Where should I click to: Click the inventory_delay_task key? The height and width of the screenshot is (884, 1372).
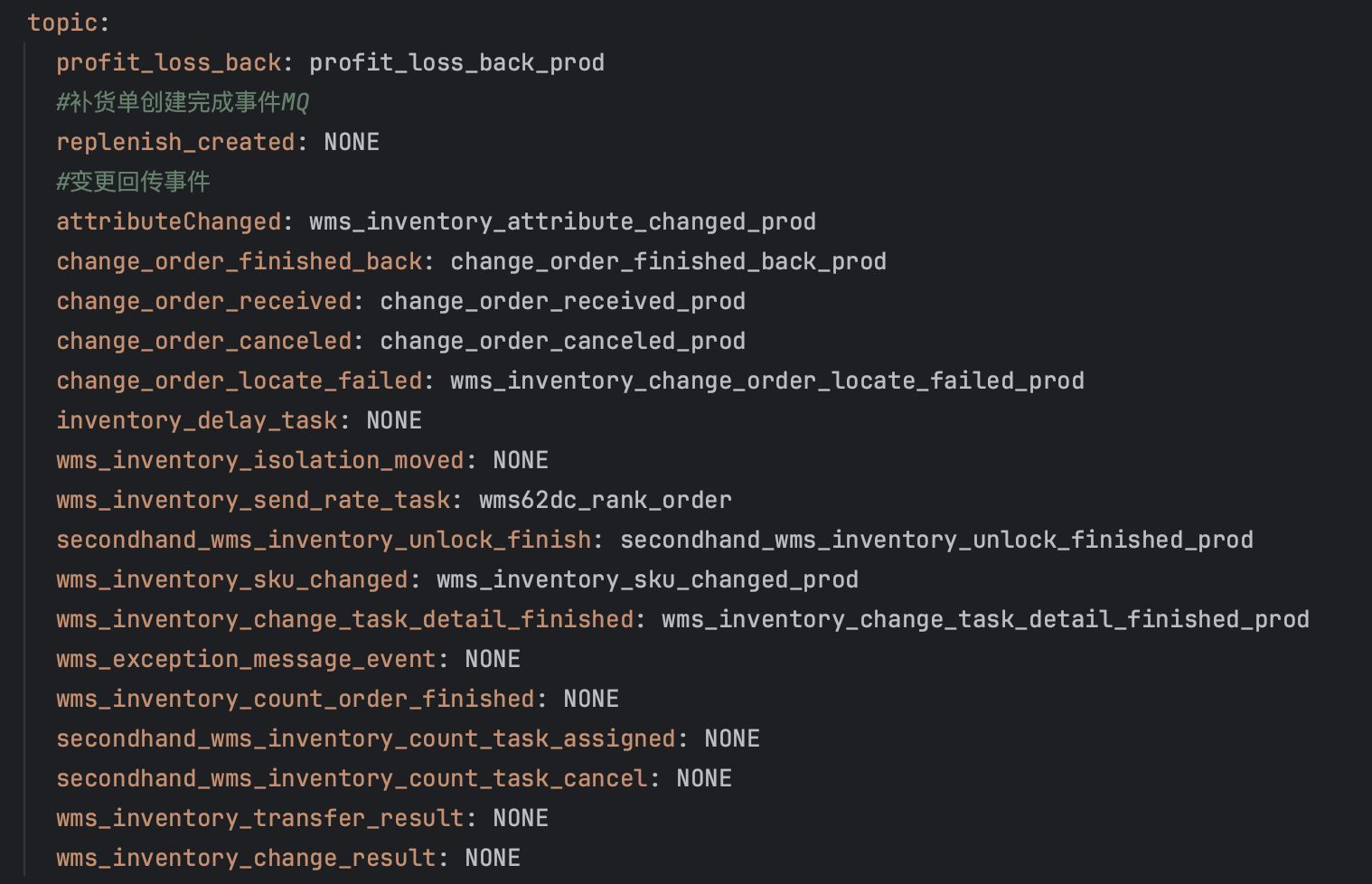tap(197, 420)
